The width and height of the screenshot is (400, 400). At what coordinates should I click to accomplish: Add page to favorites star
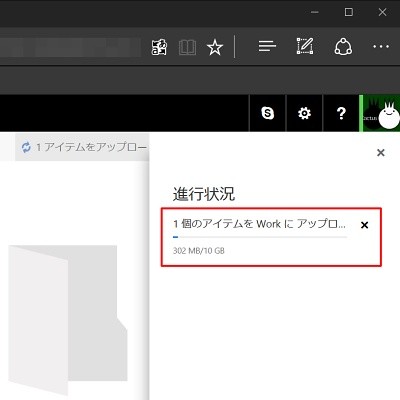[x=215, y=47]
